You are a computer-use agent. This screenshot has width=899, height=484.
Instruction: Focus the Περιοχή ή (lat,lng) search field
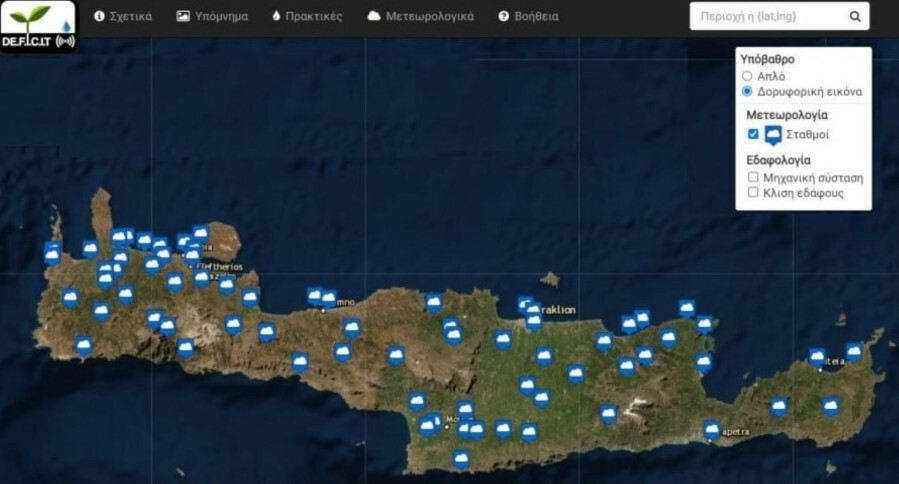click(765, 16)
